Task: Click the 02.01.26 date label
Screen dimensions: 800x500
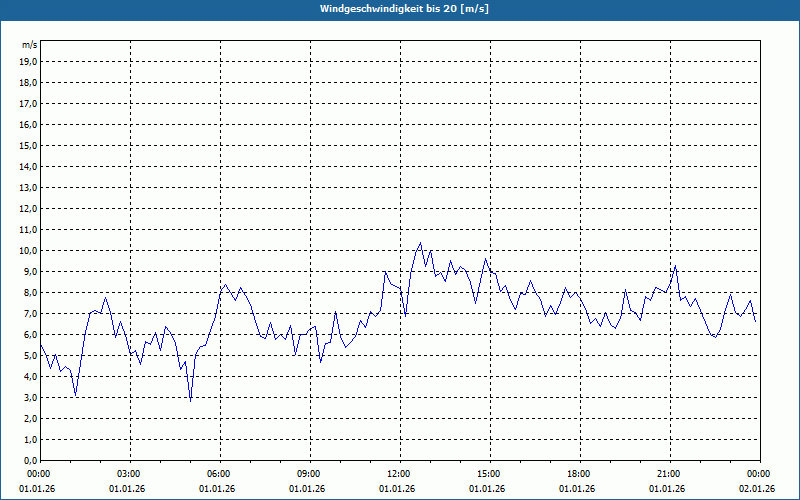Action: (x=757, y=489)
